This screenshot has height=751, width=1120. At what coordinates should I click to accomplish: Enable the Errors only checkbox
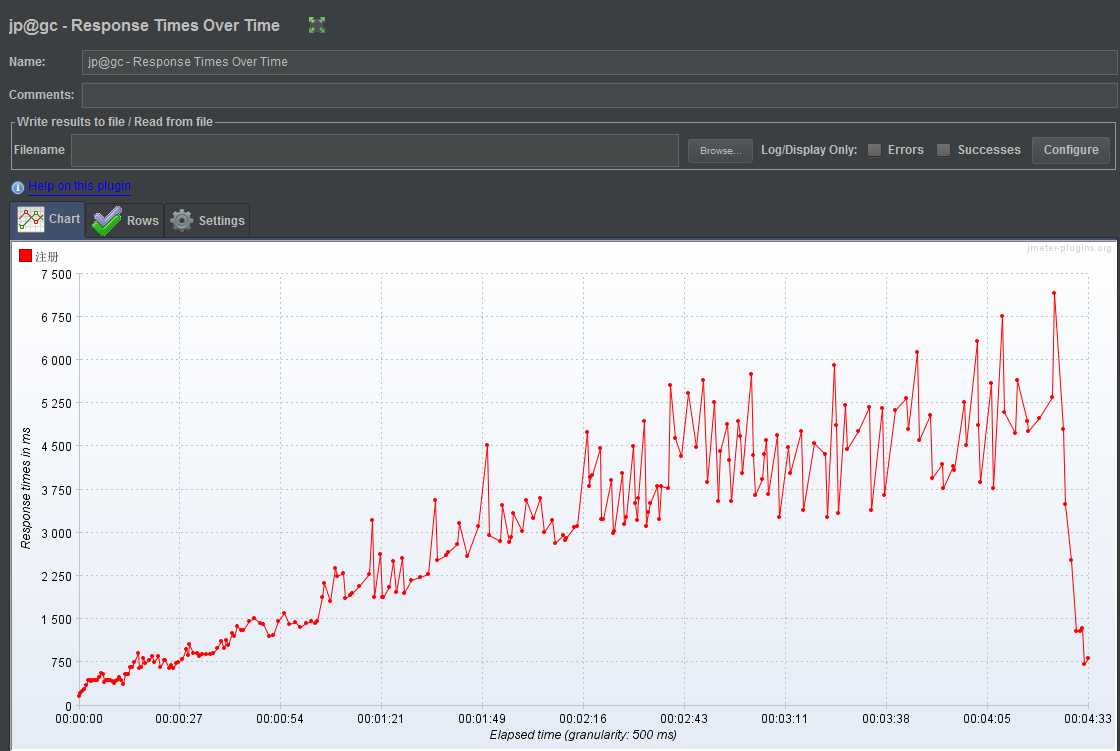(874, 150)
